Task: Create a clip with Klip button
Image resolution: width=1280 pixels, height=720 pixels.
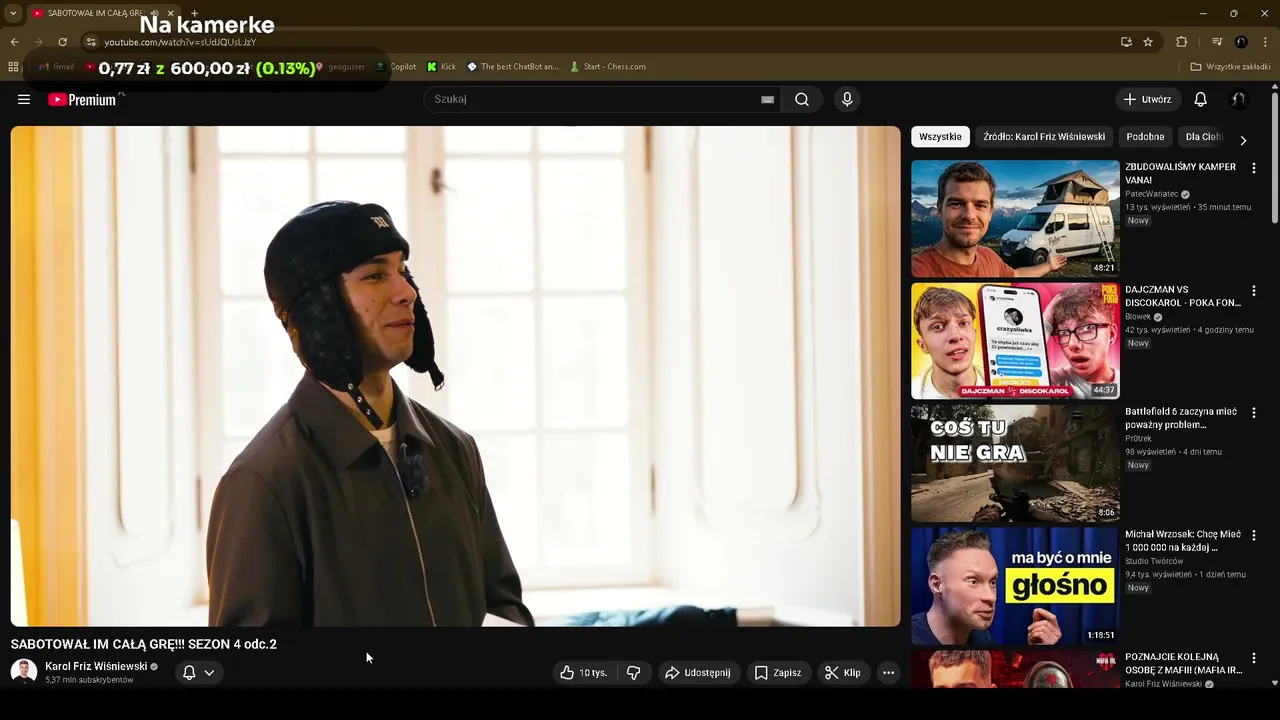Action: coord(842,673)
